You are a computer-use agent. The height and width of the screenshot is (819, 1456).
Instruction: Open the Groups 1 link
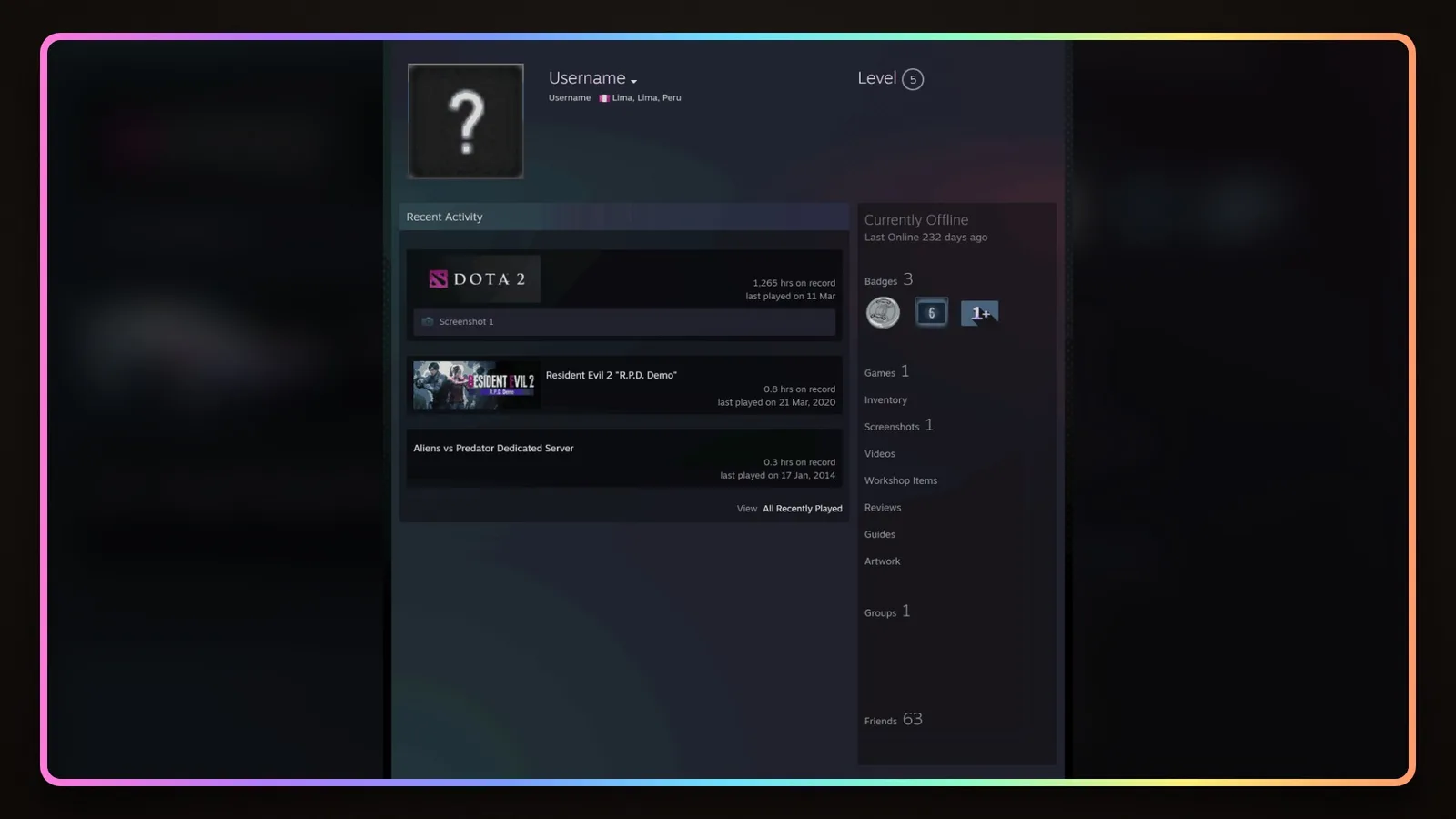pyautogui.click(x=887, y=612)
